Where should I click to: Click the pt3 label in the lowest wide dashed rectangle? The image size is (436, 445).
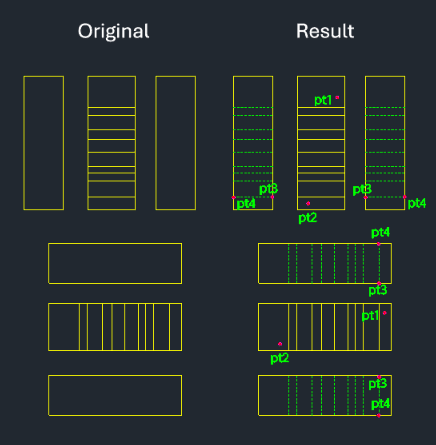point(378,384)
